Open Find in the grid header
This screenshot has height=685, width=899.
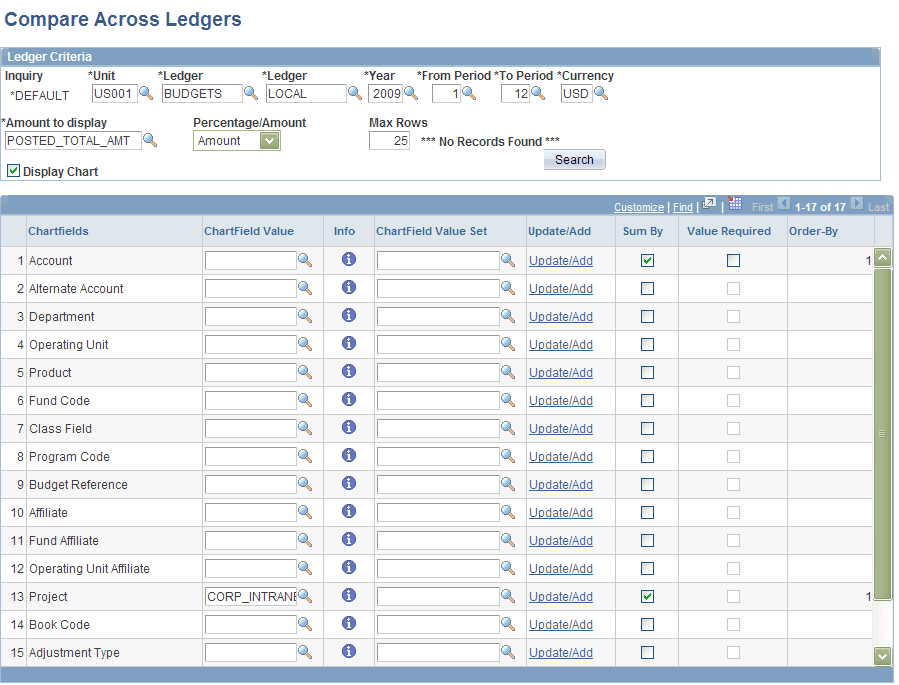point(683,207)
